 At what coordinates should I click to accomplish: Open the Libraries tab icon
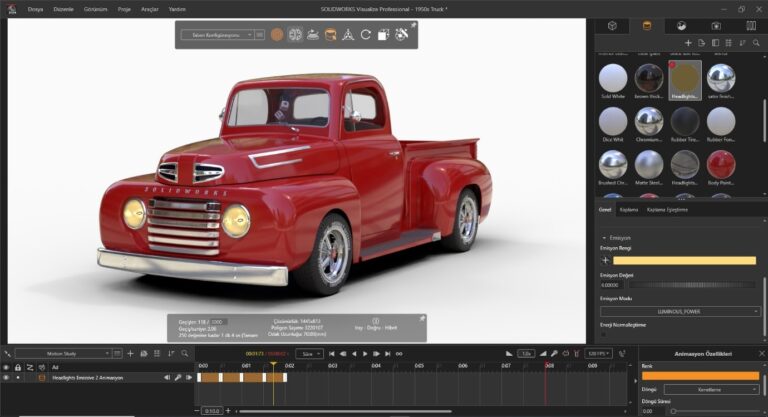(x=750, y=25)
